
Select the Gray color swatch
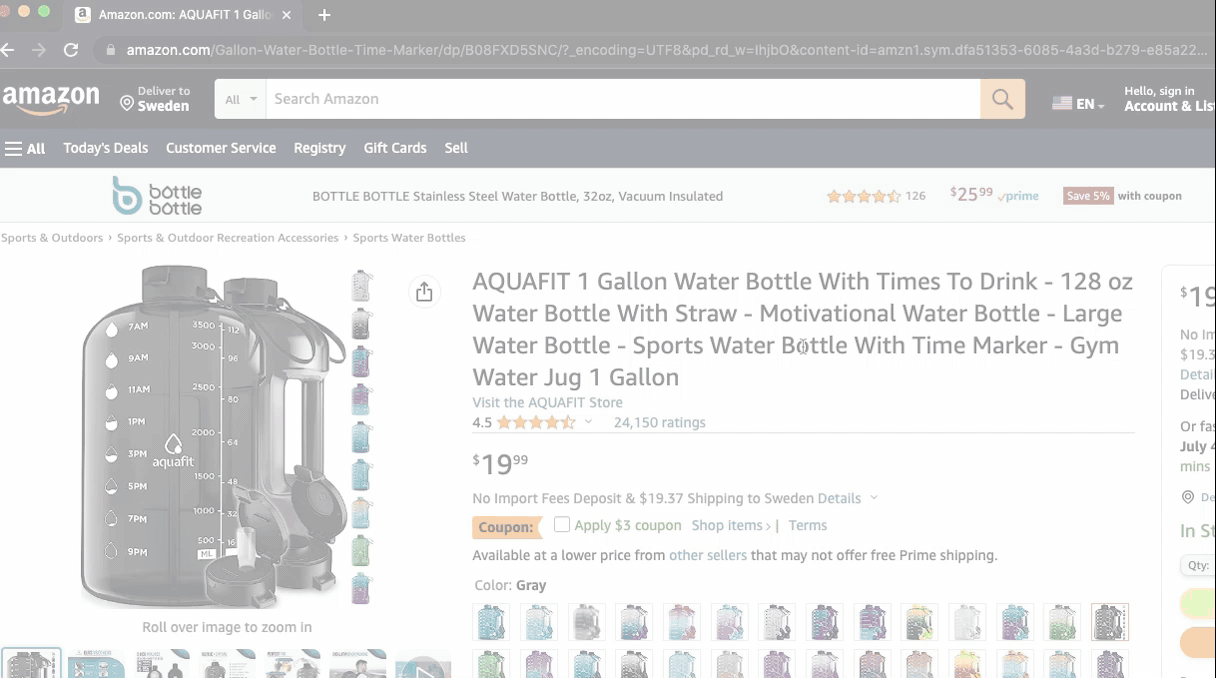click(x=1110, y=622)
